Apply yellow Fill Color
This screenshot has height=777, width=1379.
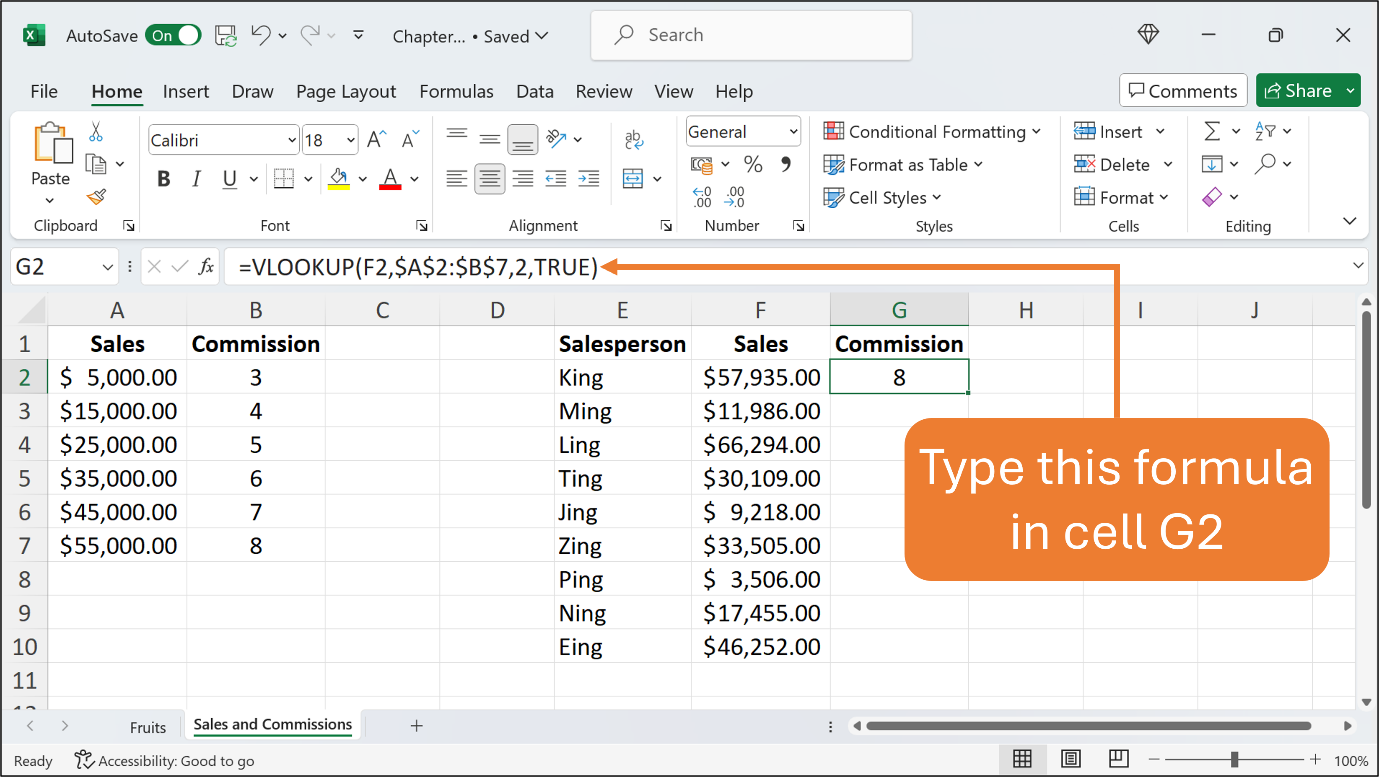[338, 179]
